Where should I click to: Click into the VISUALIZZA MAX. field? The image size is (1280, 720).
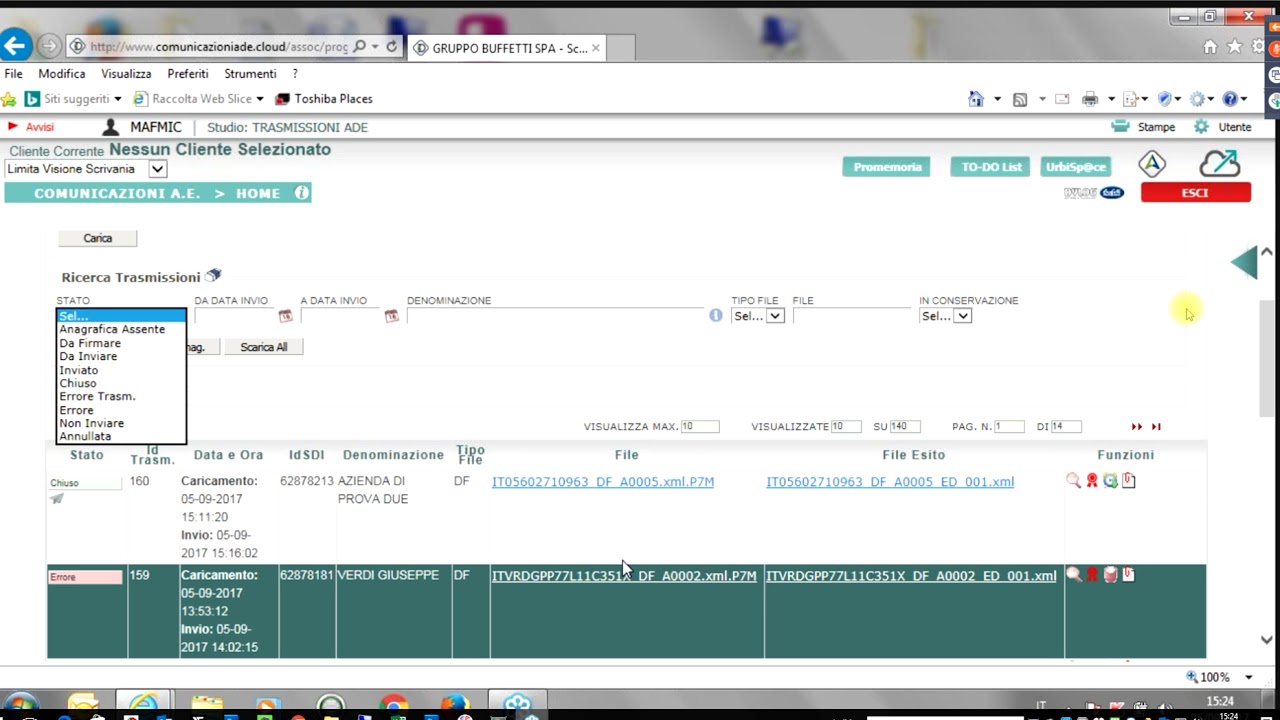[700, 427]
